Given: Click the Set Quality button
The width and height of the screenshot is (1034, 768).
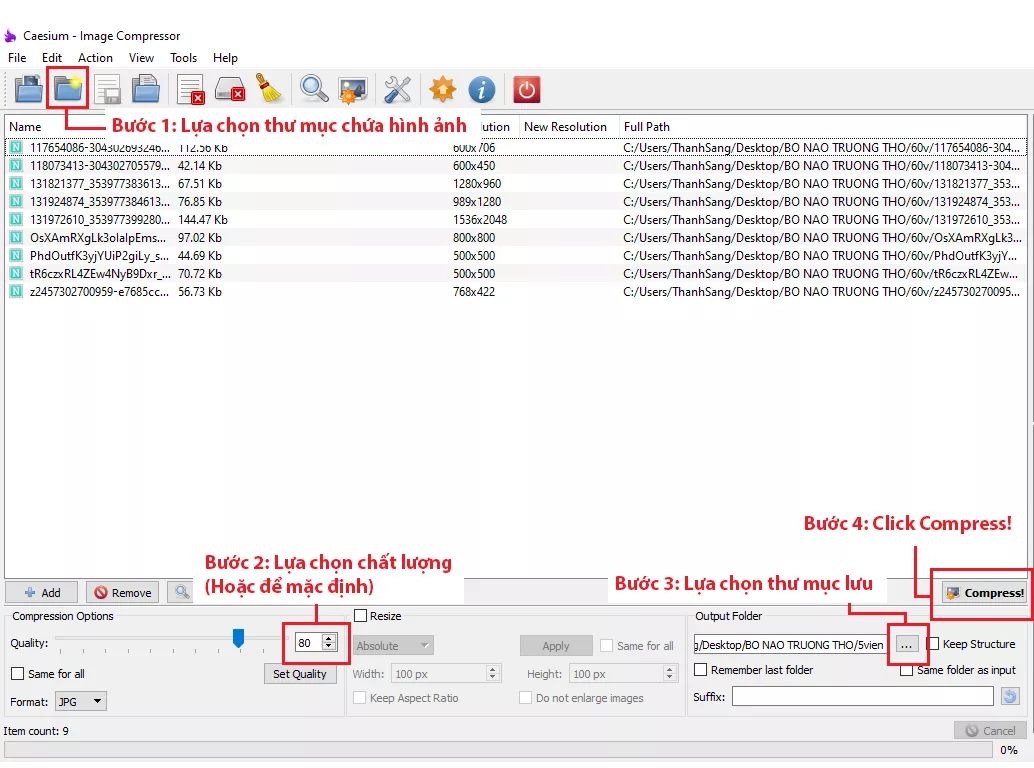Looking at the screenshot, I should [x=300, y=674].
